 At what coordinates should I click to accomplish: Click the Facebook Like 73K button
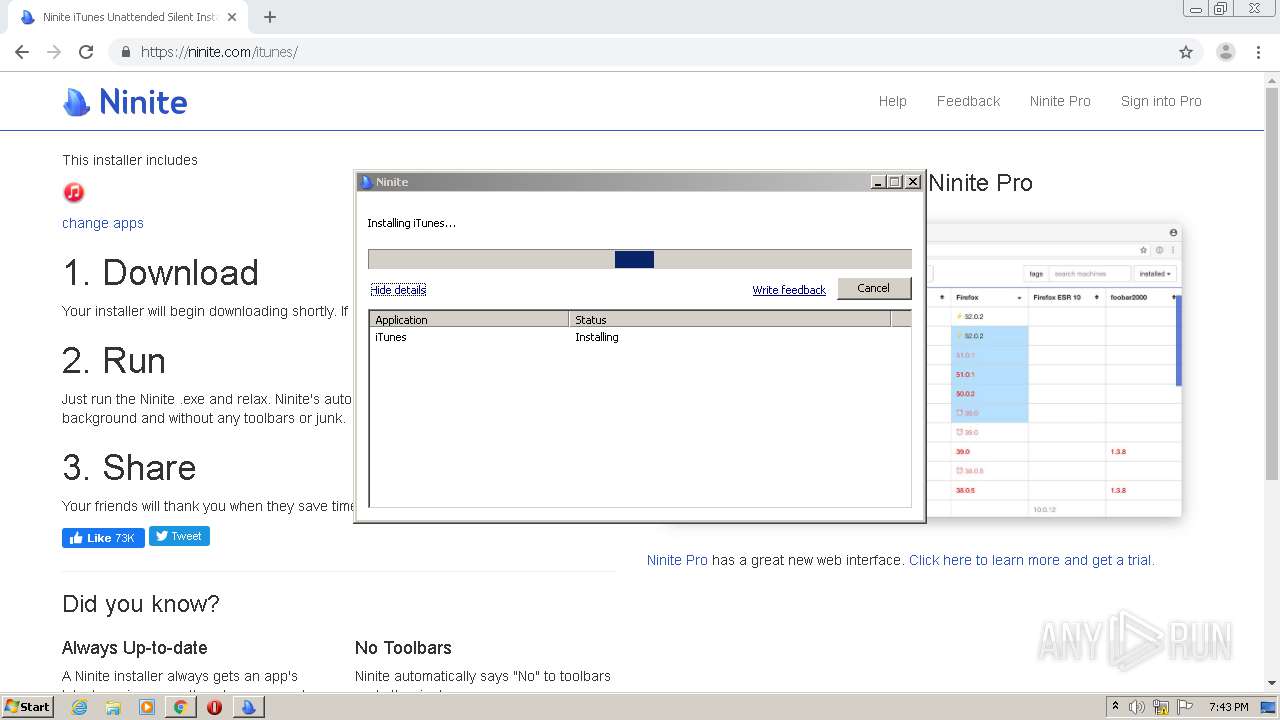tap(103, 538)
